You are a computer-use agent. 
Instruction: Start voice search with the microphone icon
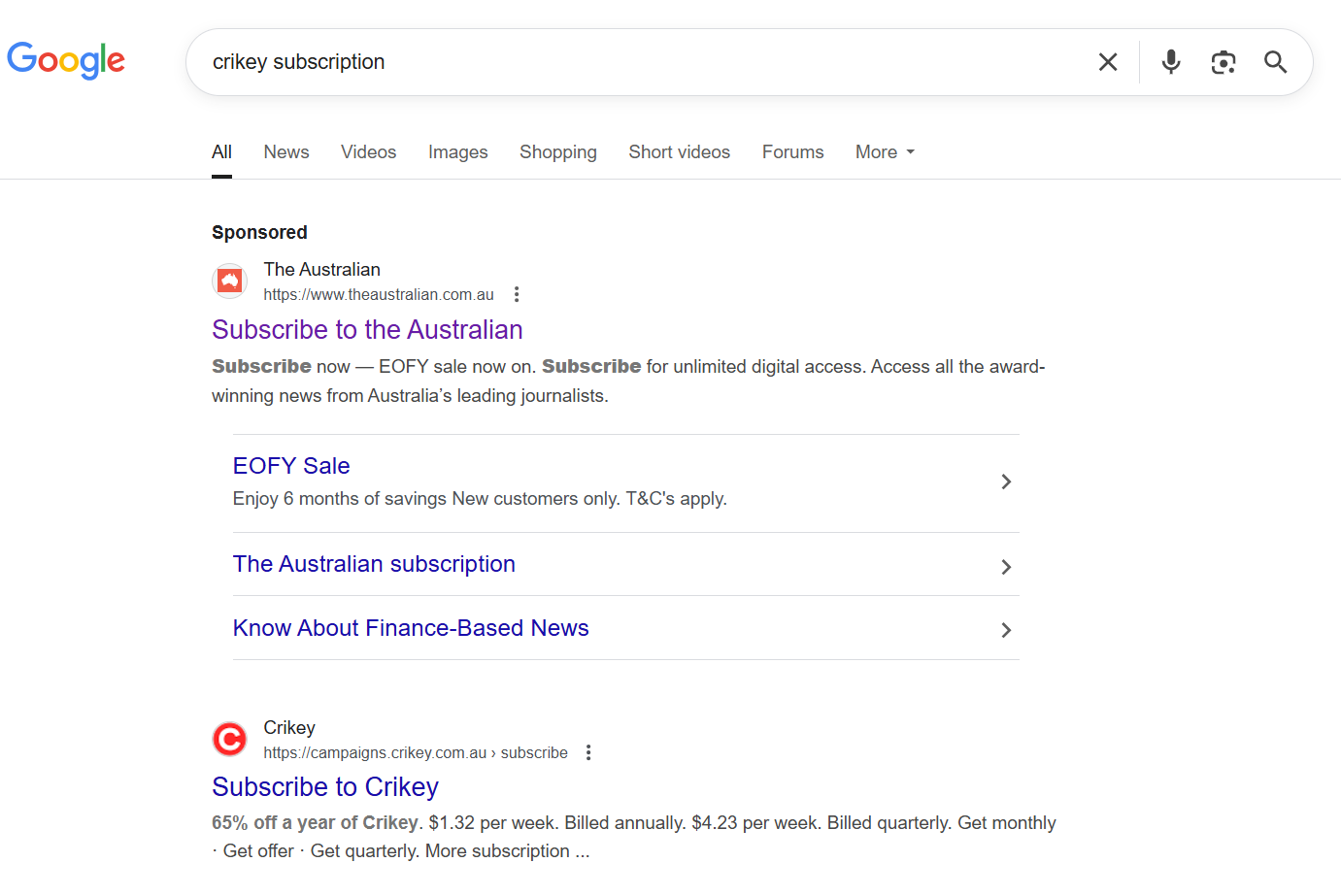click(x=1171, y=62)
